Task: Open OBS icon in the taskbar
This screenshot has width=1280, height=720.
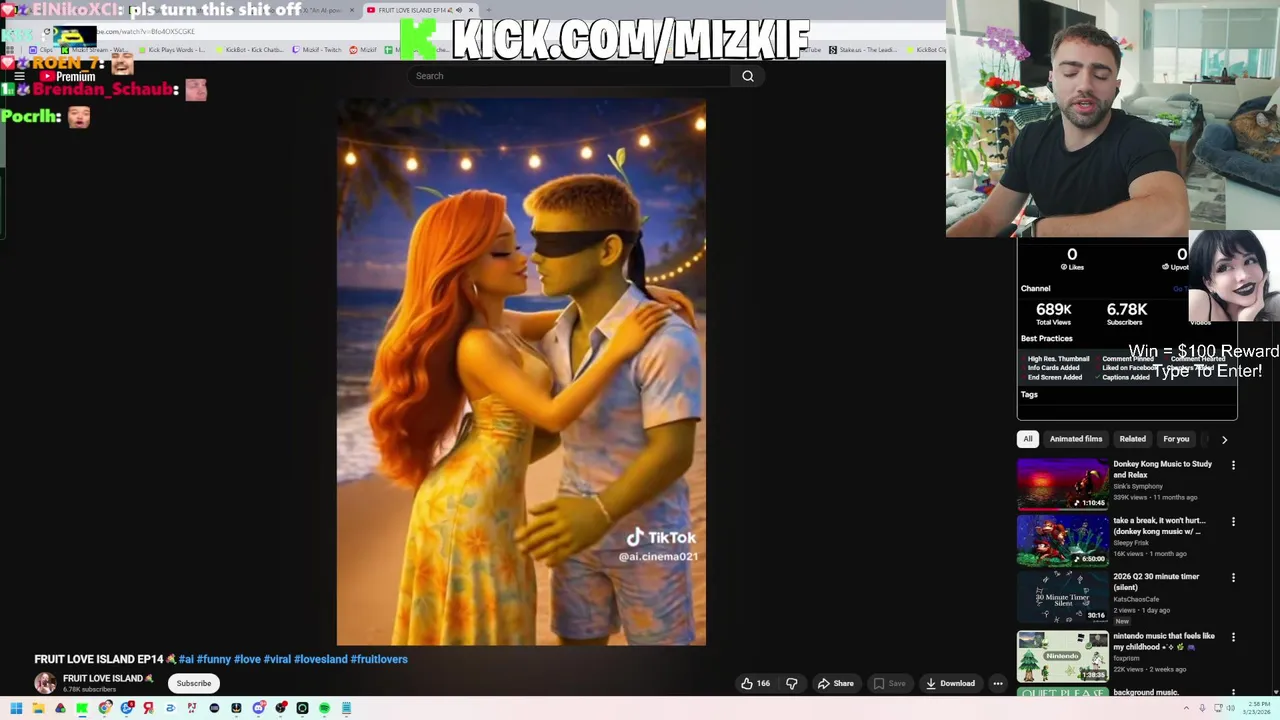Action: (280, 708)
